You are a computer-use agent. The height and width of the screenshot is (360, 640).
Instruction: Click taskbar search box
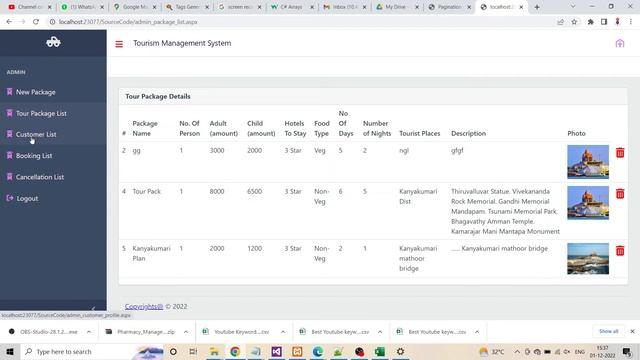coord(92,351)
